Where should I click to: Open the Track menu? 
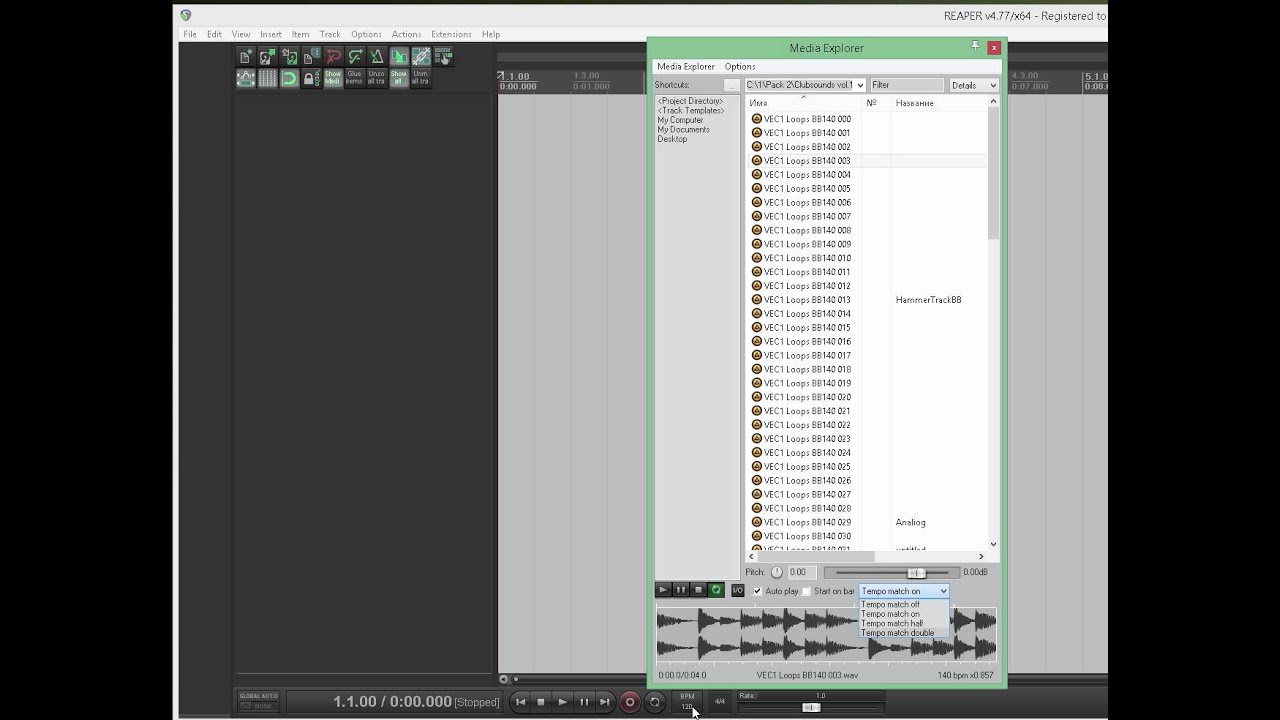point(330,34)
